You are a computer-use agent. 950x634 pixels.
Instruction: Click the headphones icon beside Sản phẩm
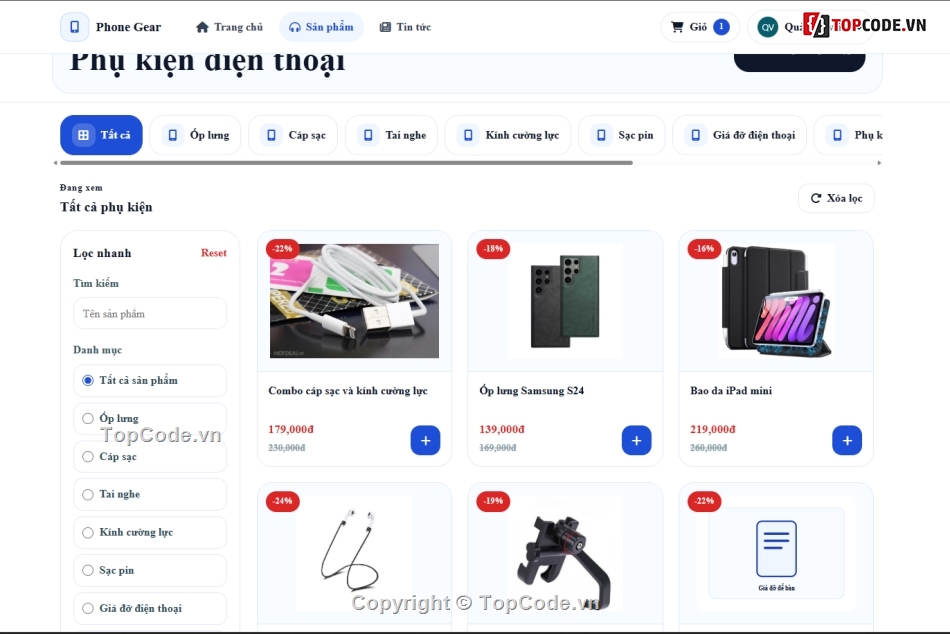pos(294,27)
